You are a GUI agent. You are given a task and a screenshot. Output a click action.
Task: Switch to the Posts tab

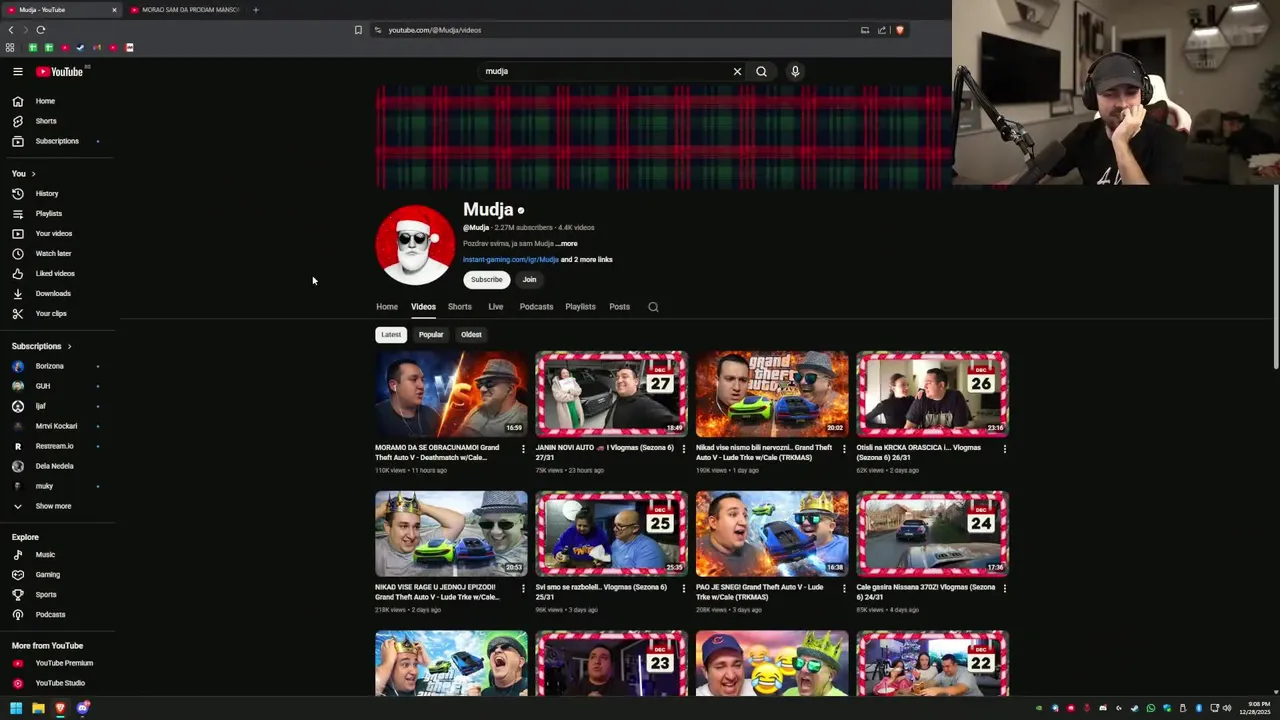pyautogui.click(x=620, y=307)
